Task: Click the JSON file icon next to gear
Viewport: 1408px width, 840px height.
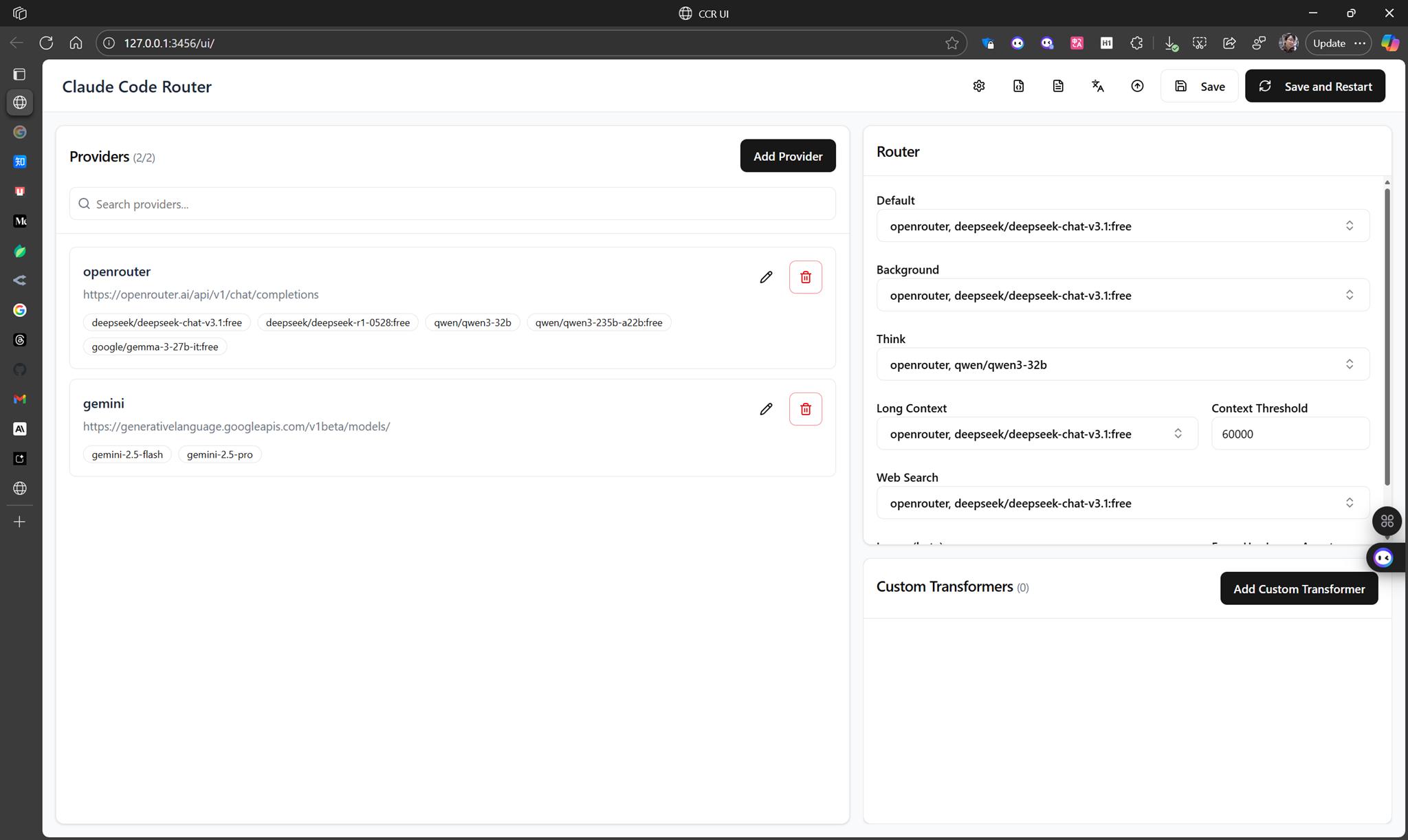Action: (1018, 86)
